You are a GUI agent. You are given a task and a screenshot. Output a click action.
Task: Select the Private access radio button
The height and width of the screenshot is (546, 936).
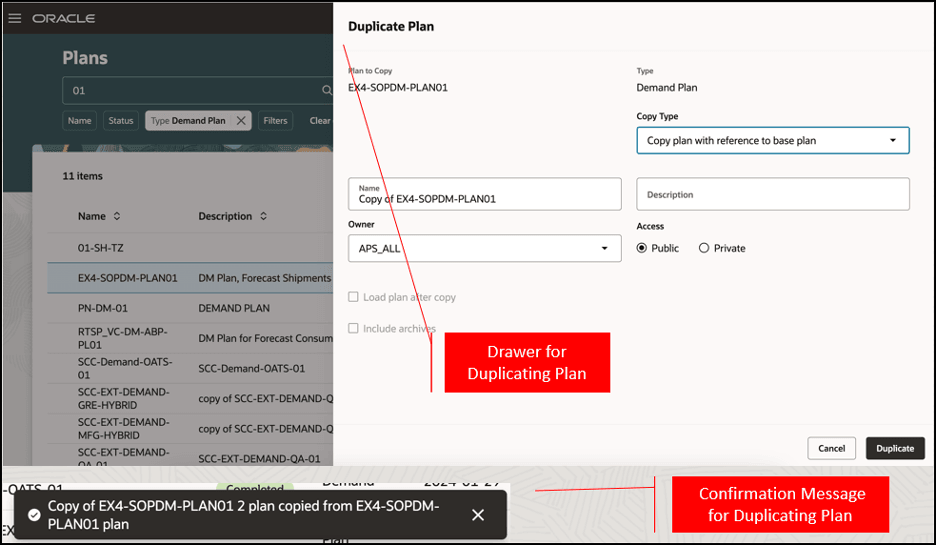704,248
